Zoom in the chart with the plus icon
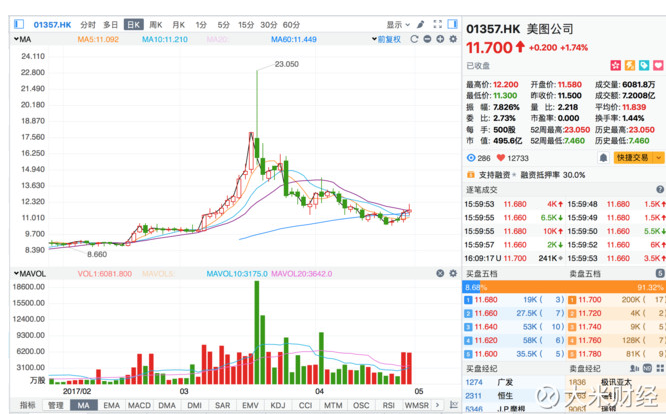This screenshot has height=418, width=666. tap(440, 39)
